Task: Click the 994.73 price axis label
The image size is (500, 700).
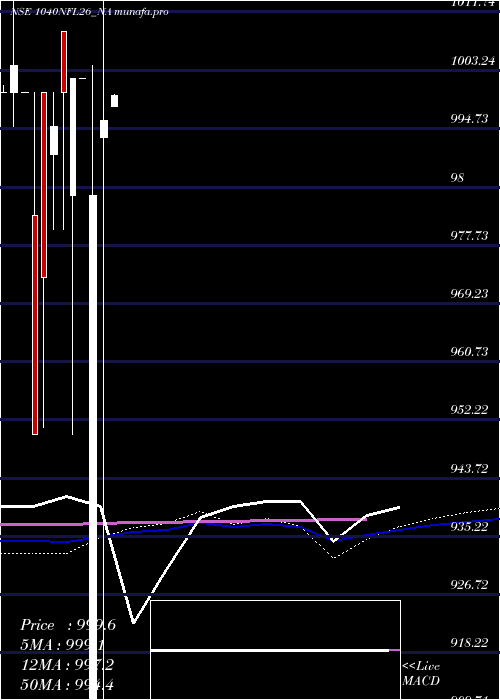Action: pos(469,119)
